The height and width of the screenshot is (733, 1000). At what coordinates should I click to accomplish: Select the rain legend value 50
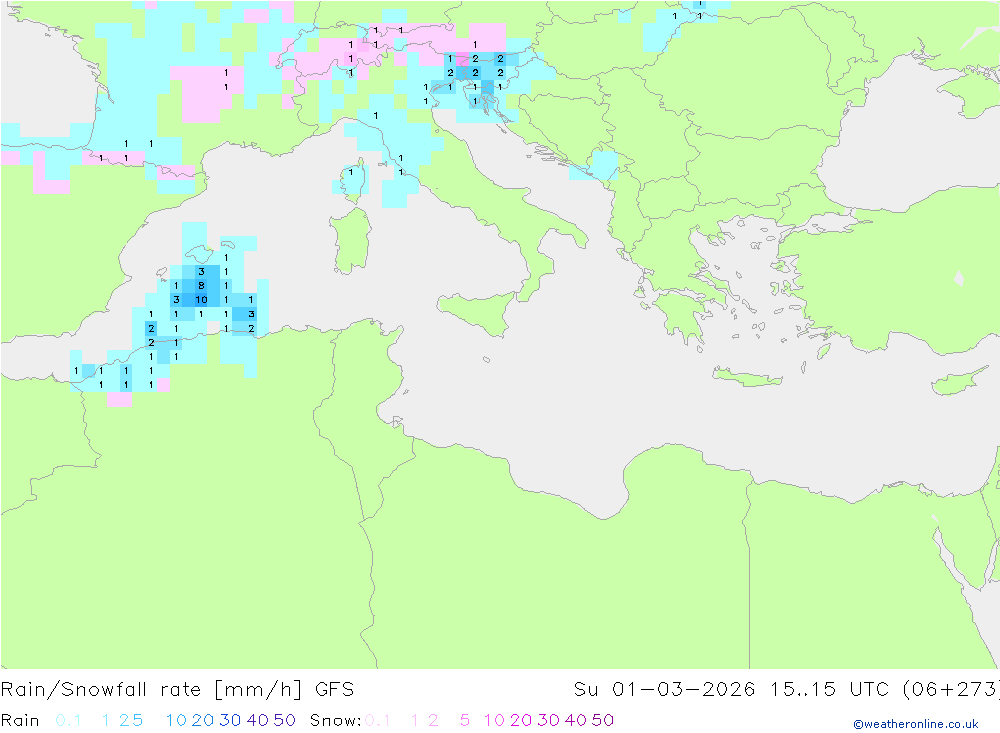pos(284,720)
